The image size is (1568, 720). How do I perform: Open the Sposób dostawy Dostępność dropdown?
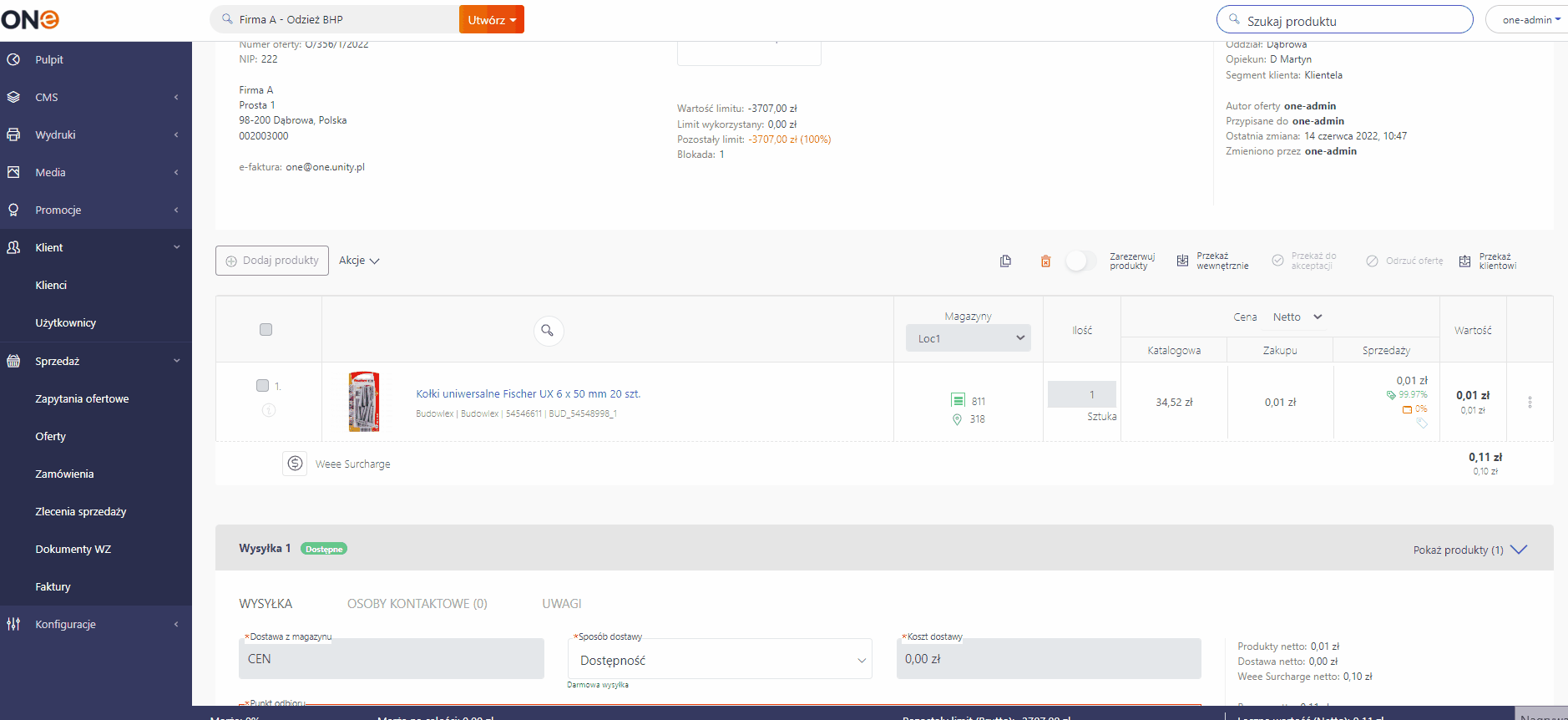tap(720, 660)
